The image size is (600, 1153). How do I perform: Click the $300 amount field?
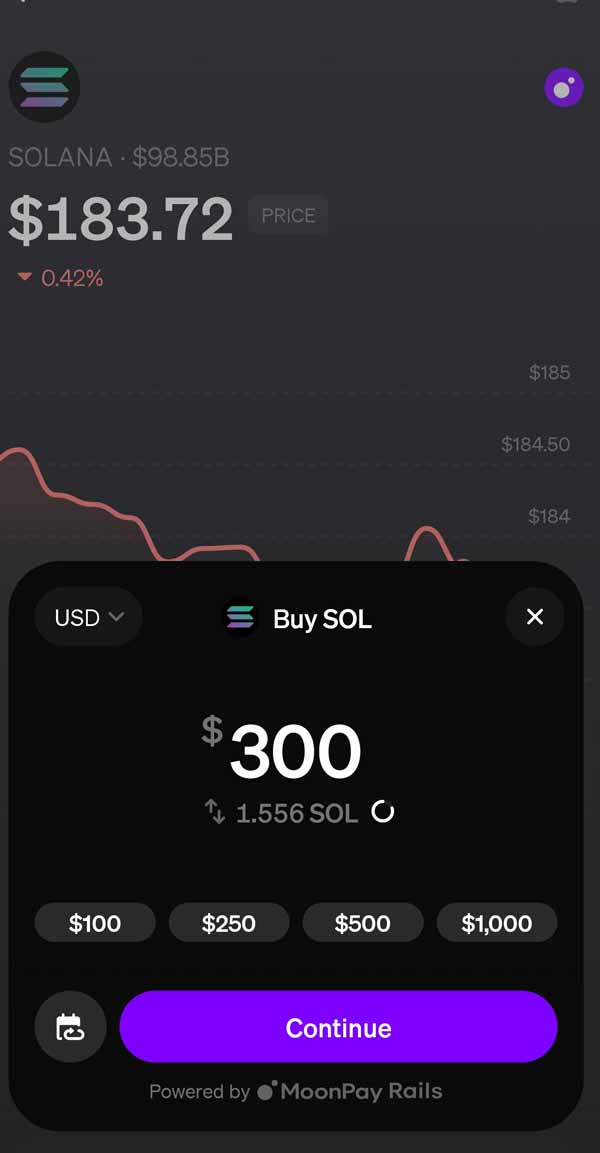(x=295, y=752)
